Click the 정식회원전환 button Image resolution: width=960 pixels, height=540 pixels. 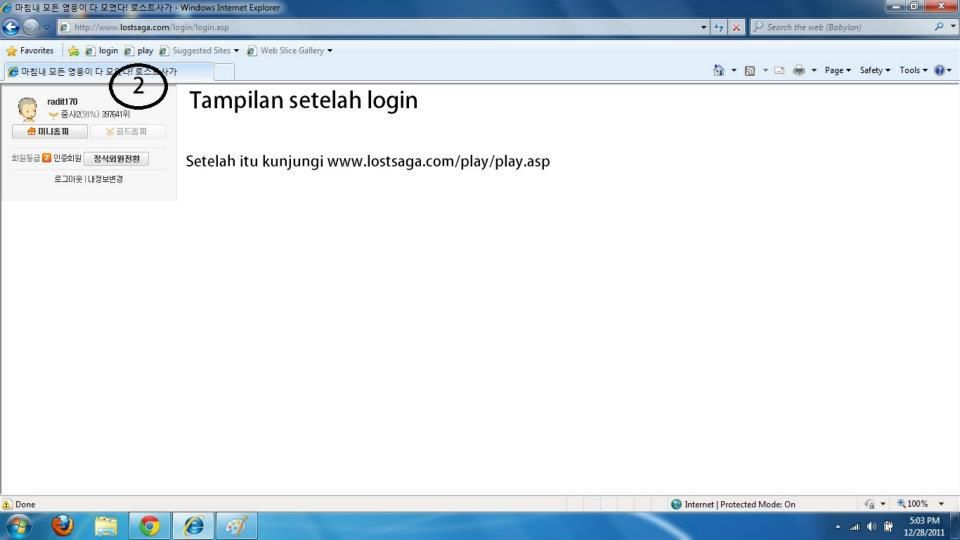coord(116,159)
